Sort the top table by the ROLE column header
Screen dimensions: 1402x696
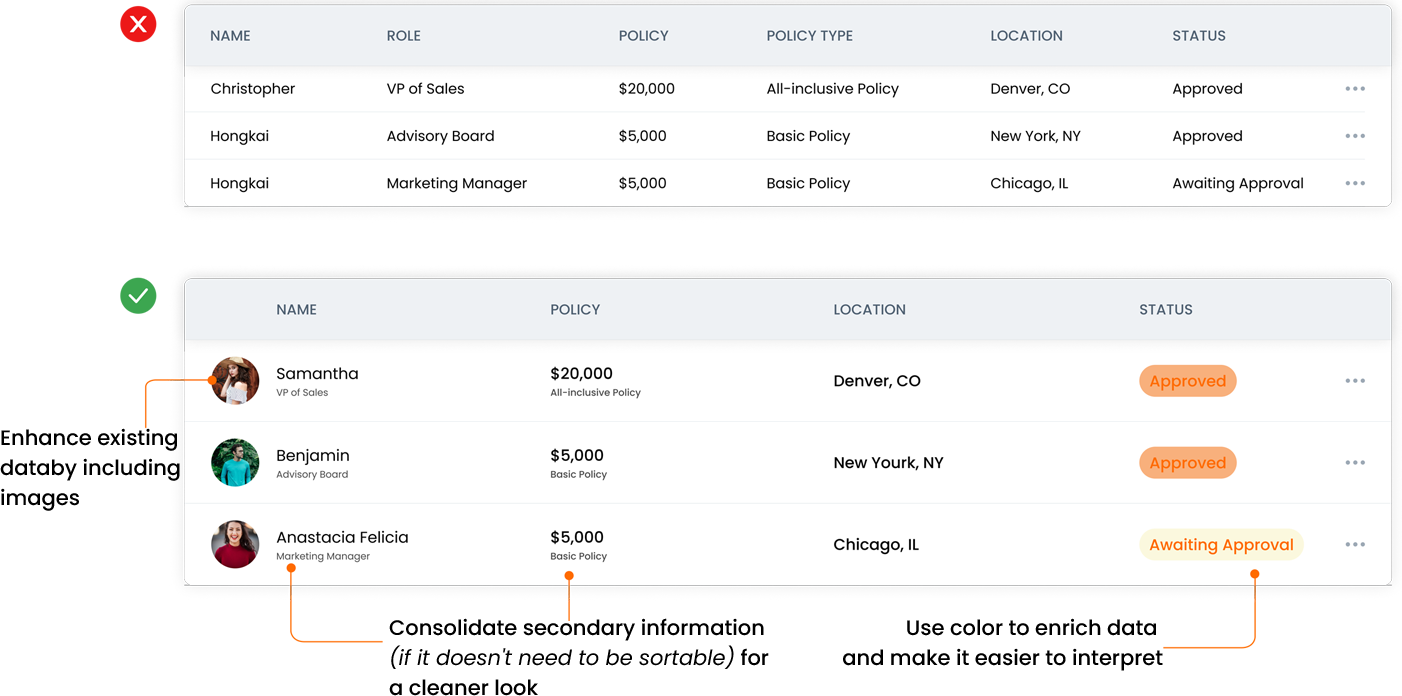coord(403,36)
